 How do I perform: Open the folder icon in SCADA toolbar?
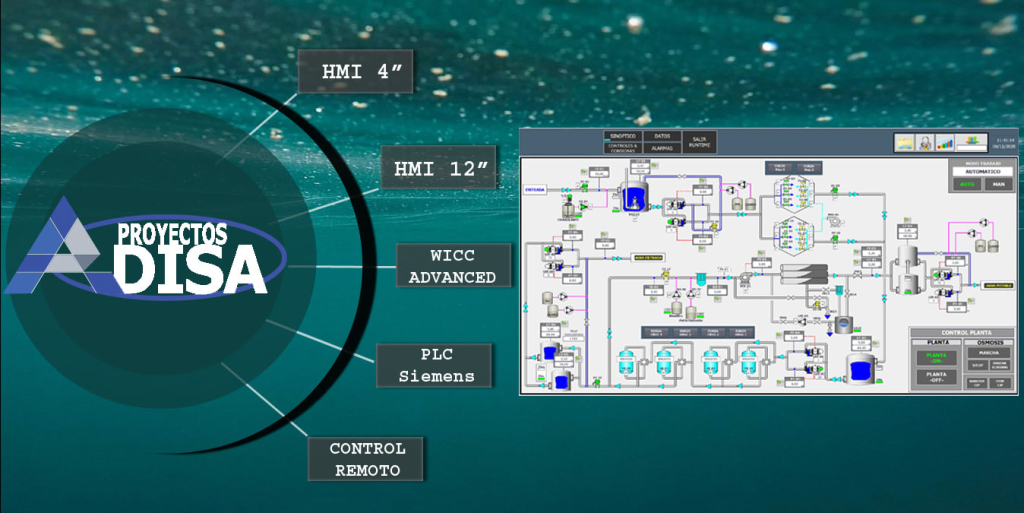[x=904, y=143]
